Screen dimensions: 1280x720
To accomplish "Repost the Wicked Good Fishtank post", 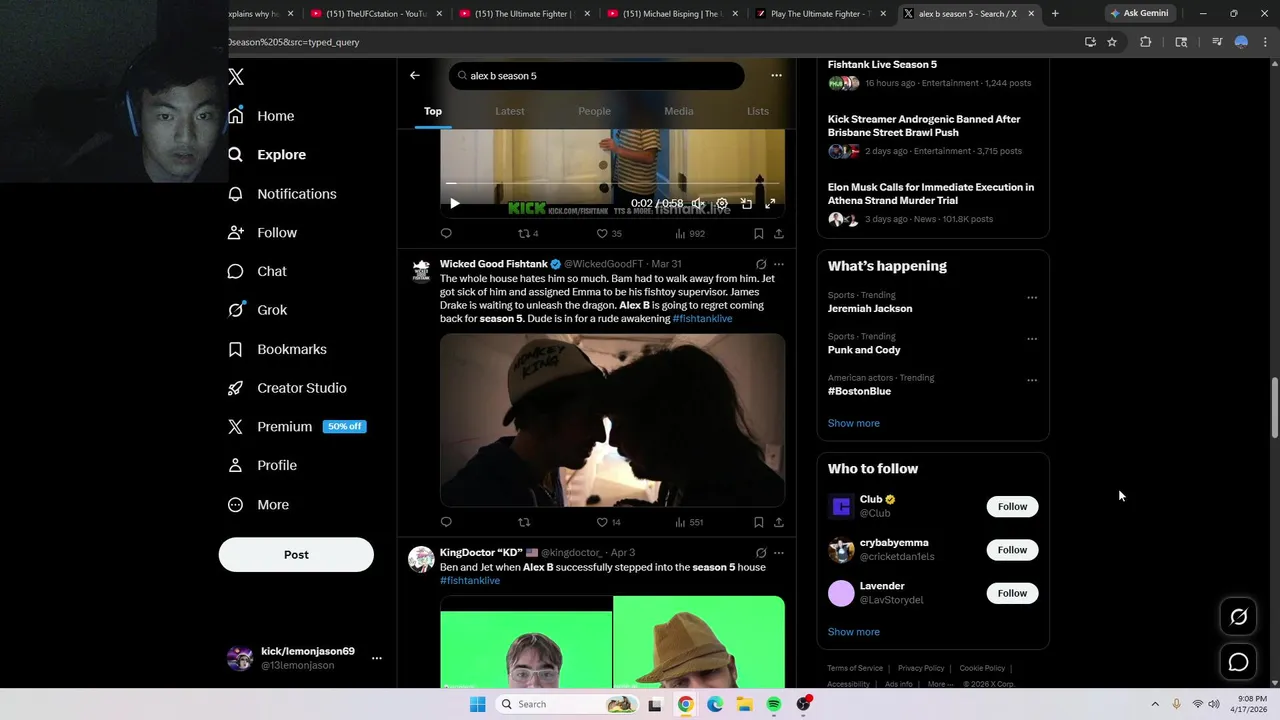I will click(524, 522).
